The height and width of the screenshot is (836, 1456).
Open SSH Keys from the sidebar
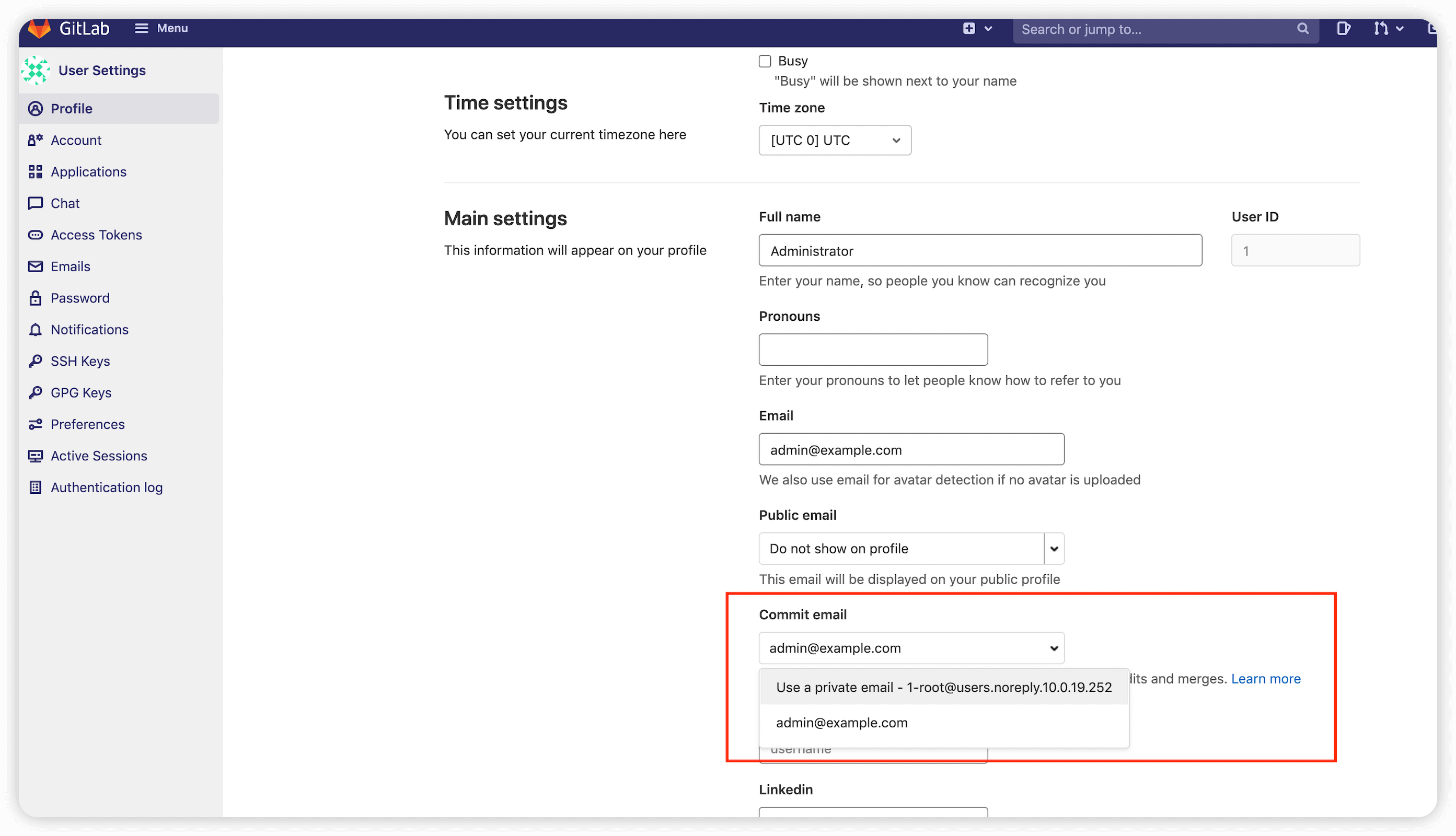click(x=80, y=361)
